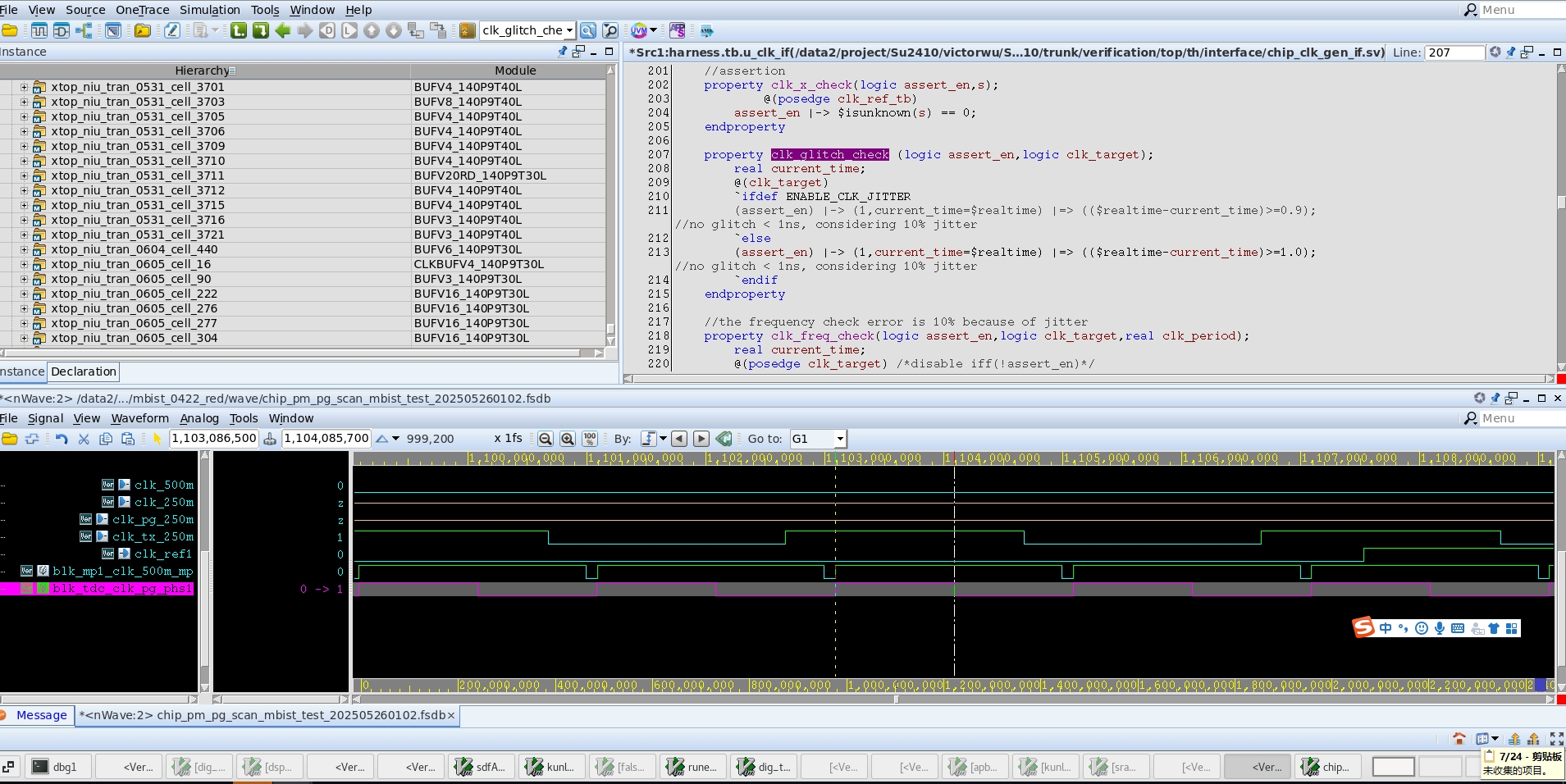1566x784 pixels.
Task: Open the Simulation menu
Action: point(210,10)
